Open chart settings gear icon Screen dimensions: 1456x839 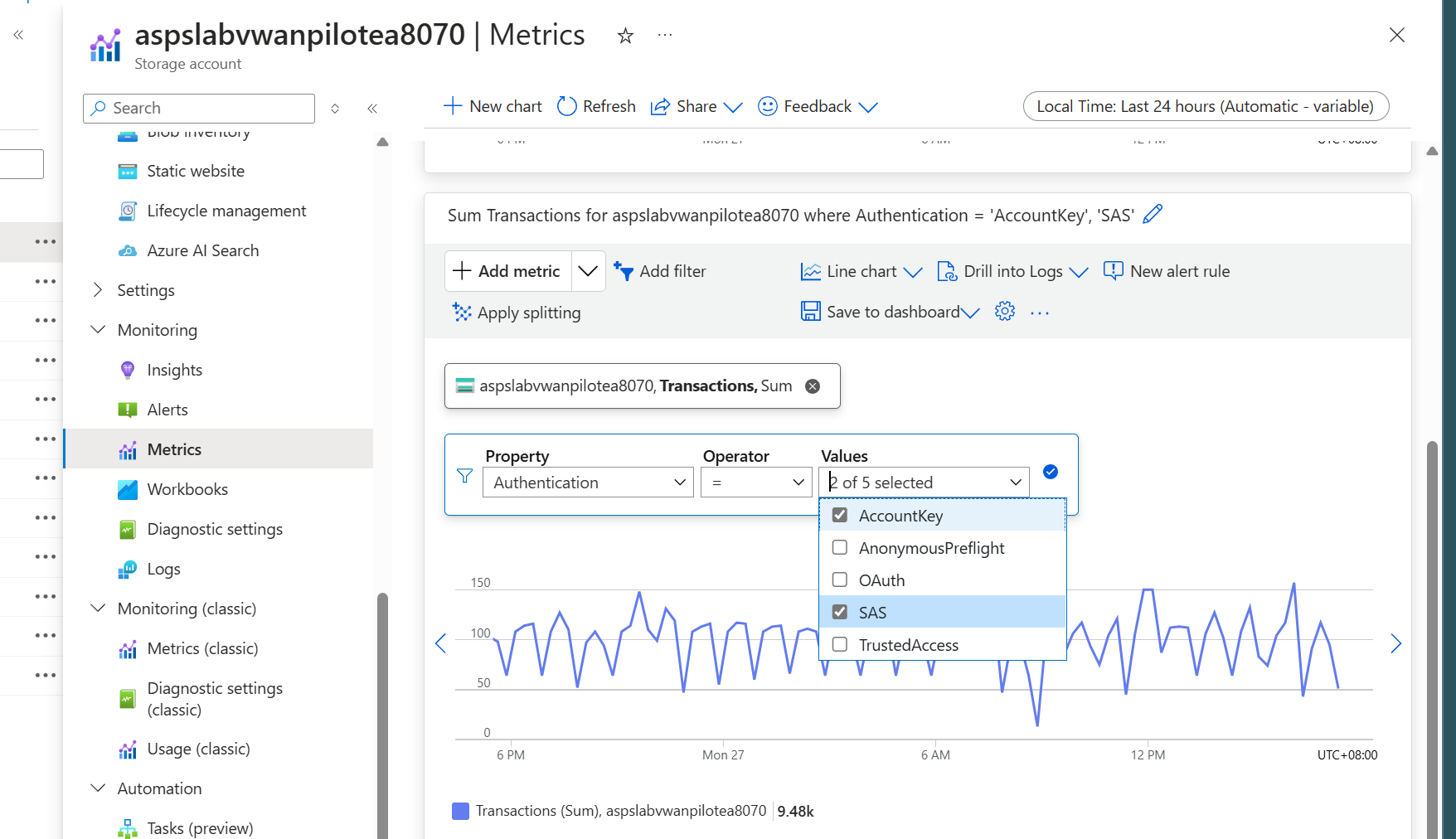pyautogui.click(x=1005, y=312)
